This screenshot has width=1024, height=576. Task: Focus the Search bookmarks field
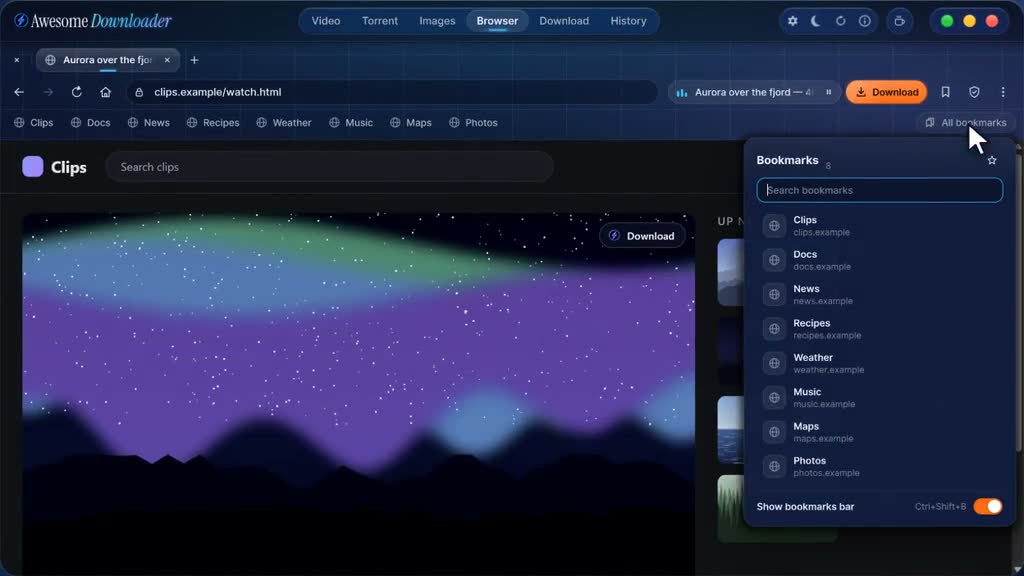880,191
